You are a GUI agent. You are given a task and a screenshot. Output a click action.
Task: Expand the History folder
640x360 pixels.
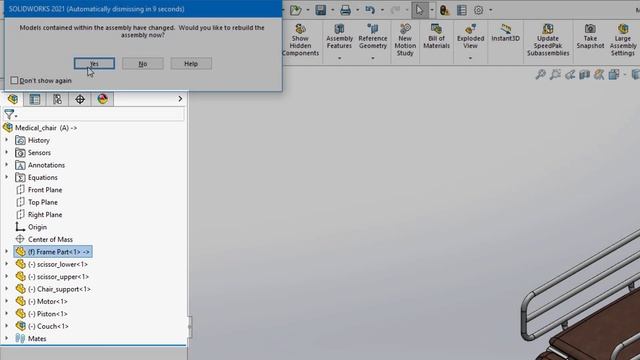pyautogui.click(x=7, y=140)
